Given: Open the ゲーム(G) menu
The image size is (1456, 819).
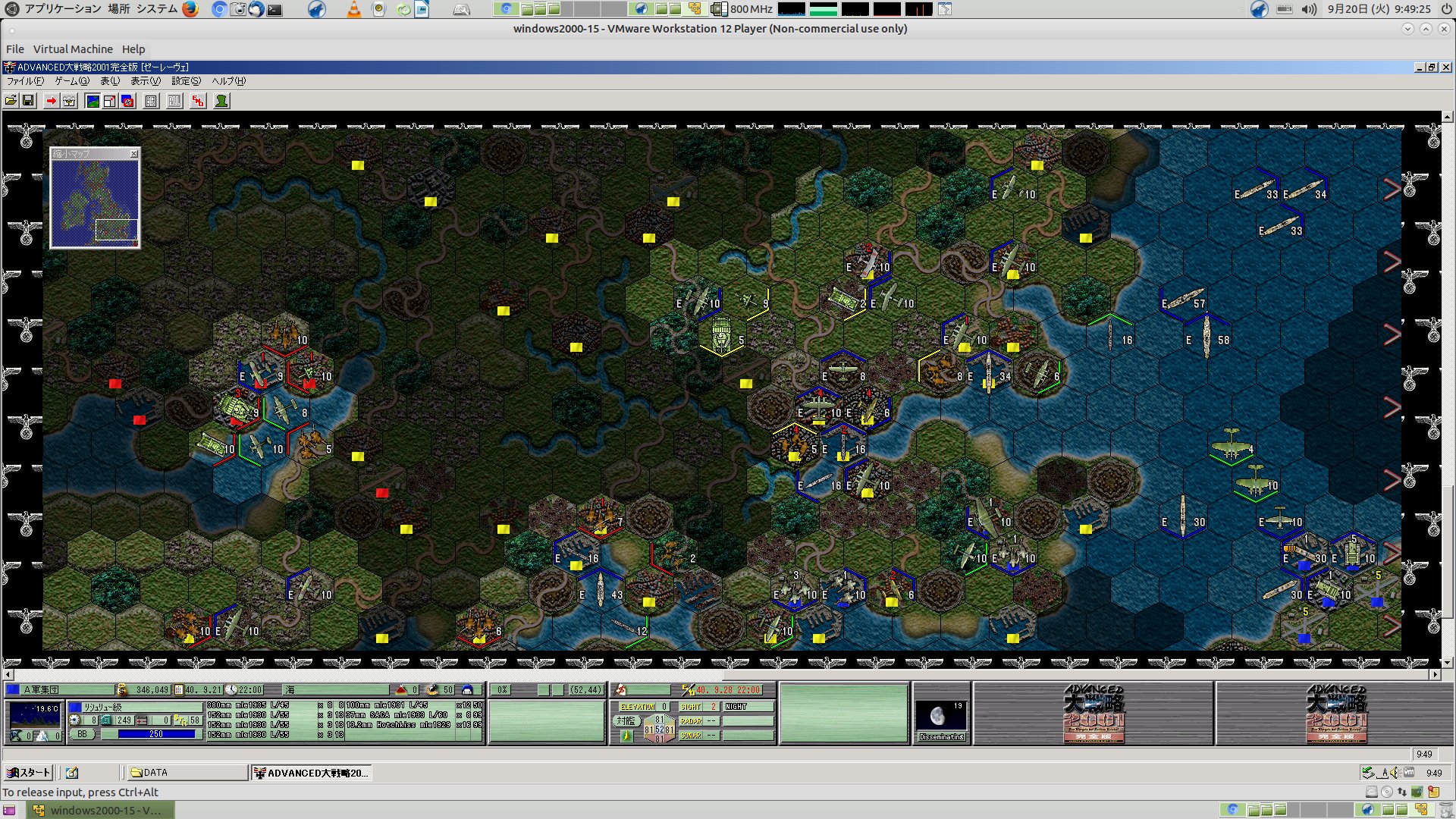Looking at the screenshot, I should click(72, 81).
